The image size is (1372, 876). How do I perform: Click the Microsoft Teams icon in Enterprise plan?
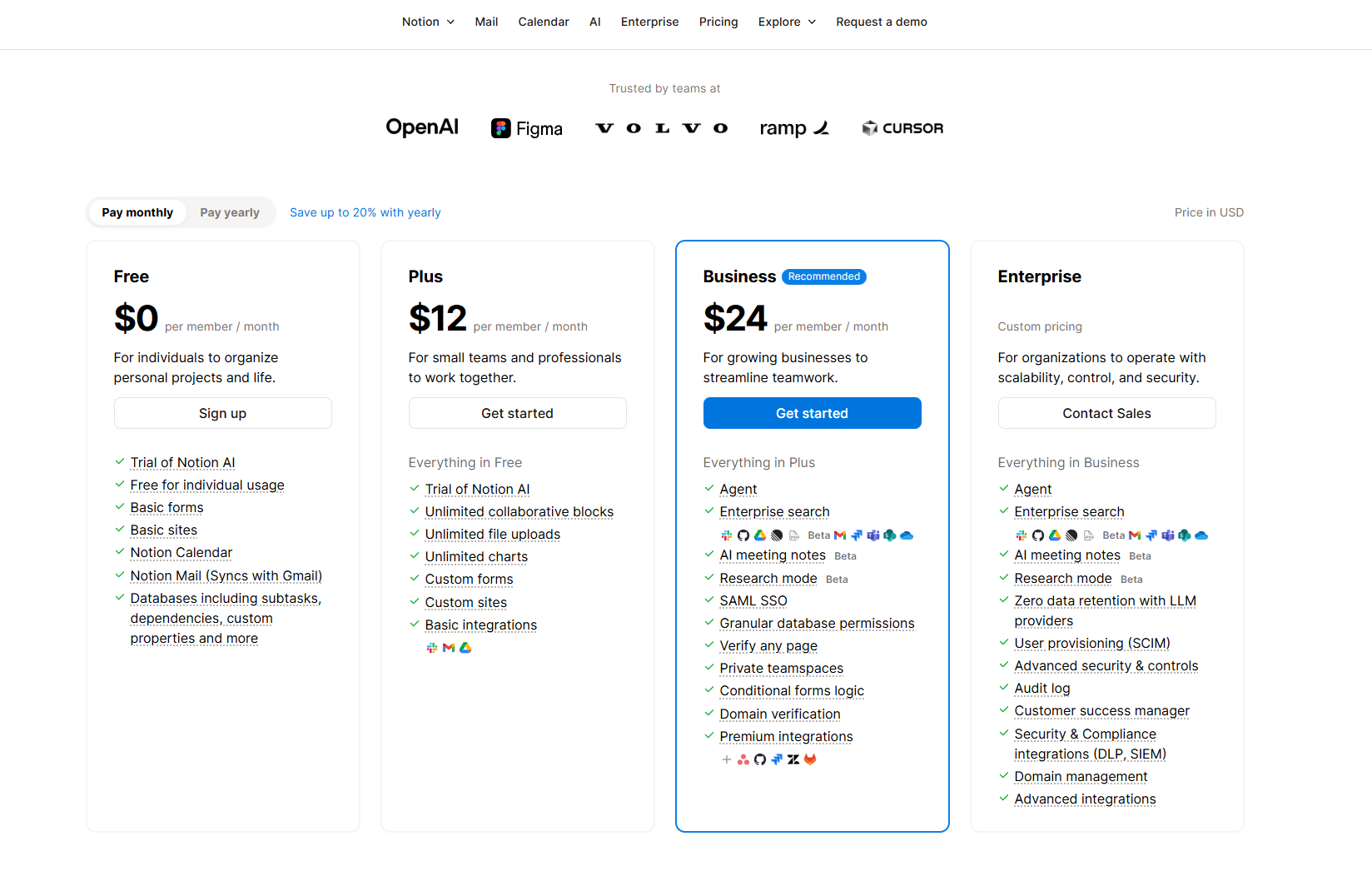pyautogui.click(x=1168, y=535)
